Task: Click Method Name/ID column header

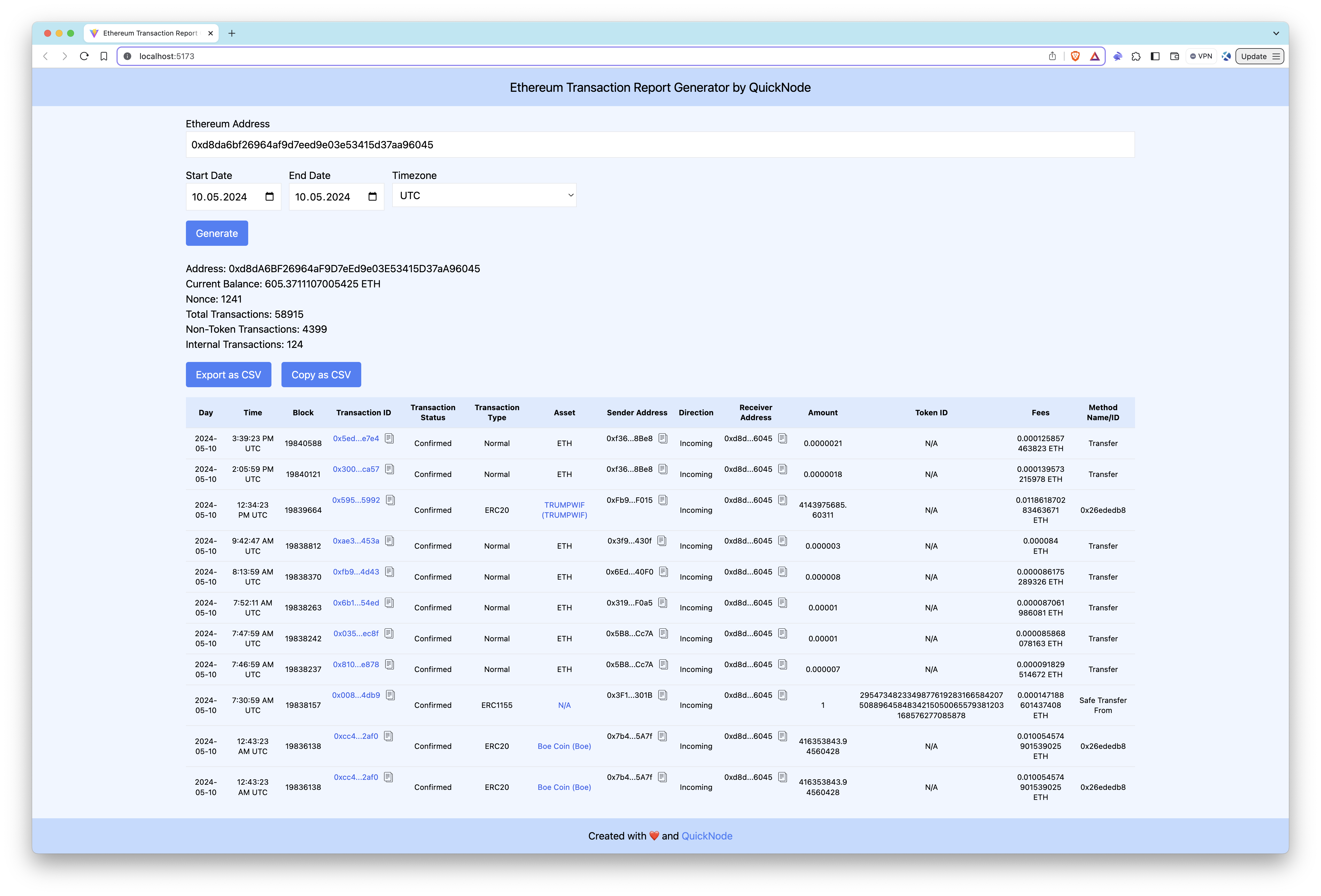Action: coord(1103,412)
